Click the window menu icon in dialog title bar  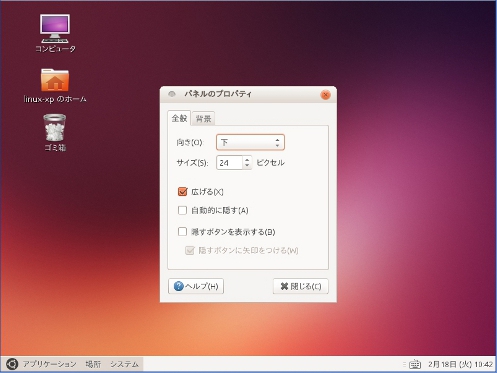coord(172,94)
